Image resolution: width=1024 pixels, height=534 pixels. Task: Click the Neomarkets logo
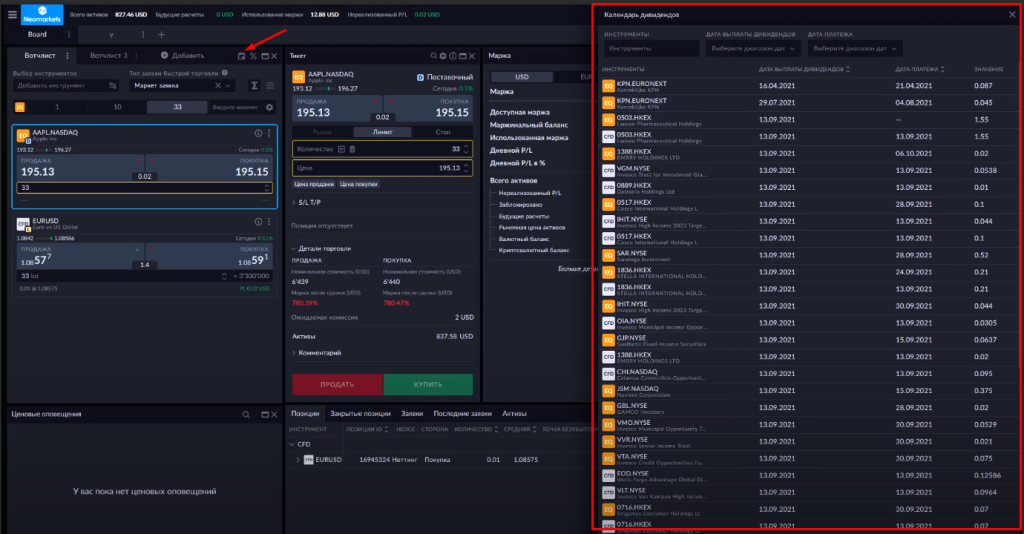pos(42,14)
